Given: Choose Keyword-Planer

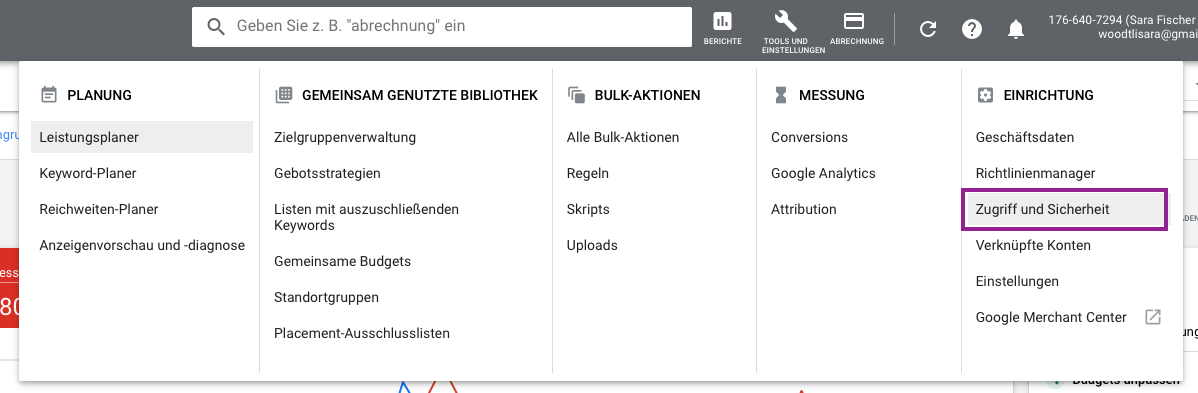Looking at the screenshot, I should coord(88,174).
